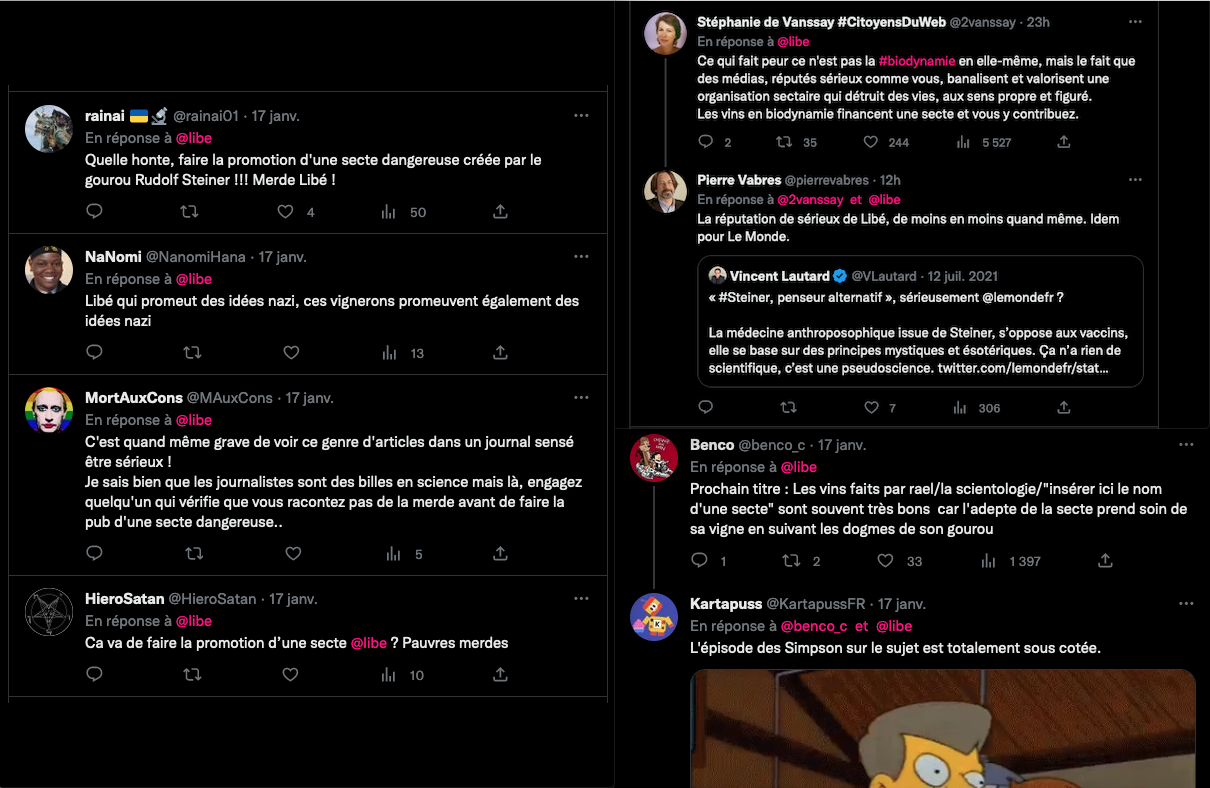This screenshot has width=1210, height=788.
Task: Open @benco_c mention in Kartapuss's reply
Action: [x=814, y=626]
